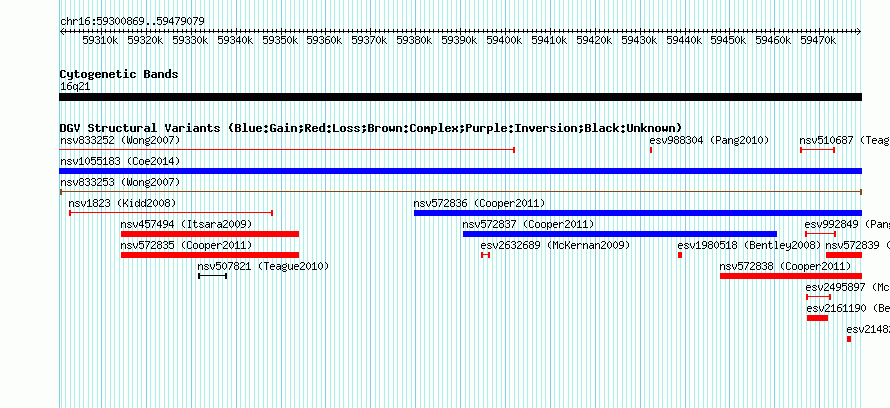Click the esv1980518 (Bentley2008) label
The height and width of the screenshot is (408, 890).
(749, 246)
